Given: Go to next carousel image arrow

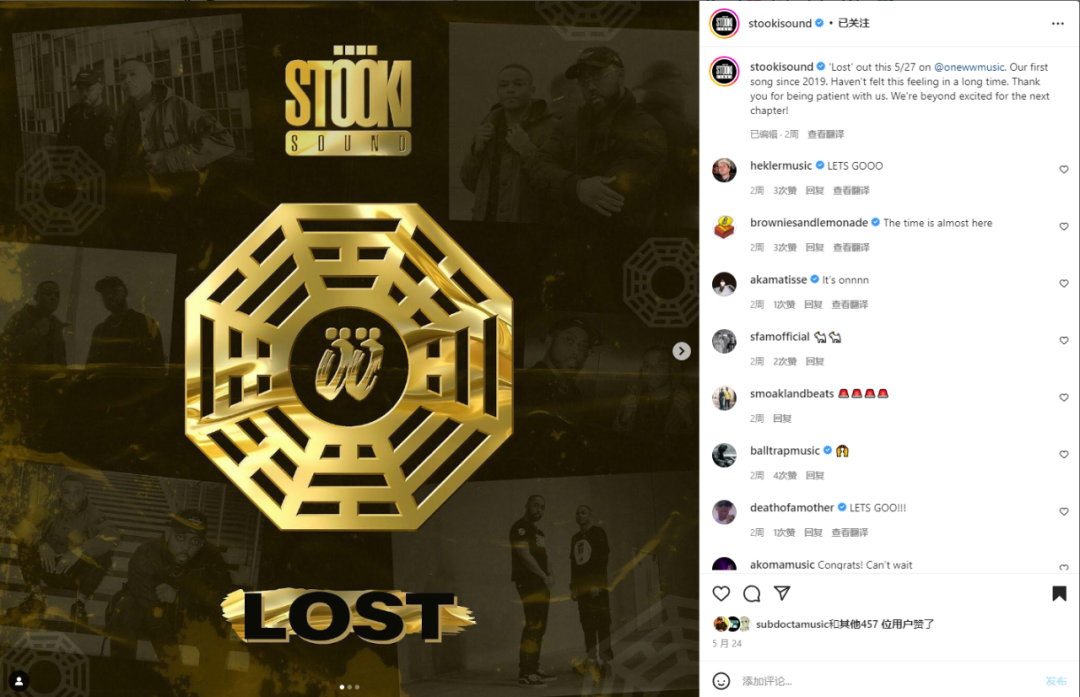Looking at the screenshot, I should pos(681,351).
